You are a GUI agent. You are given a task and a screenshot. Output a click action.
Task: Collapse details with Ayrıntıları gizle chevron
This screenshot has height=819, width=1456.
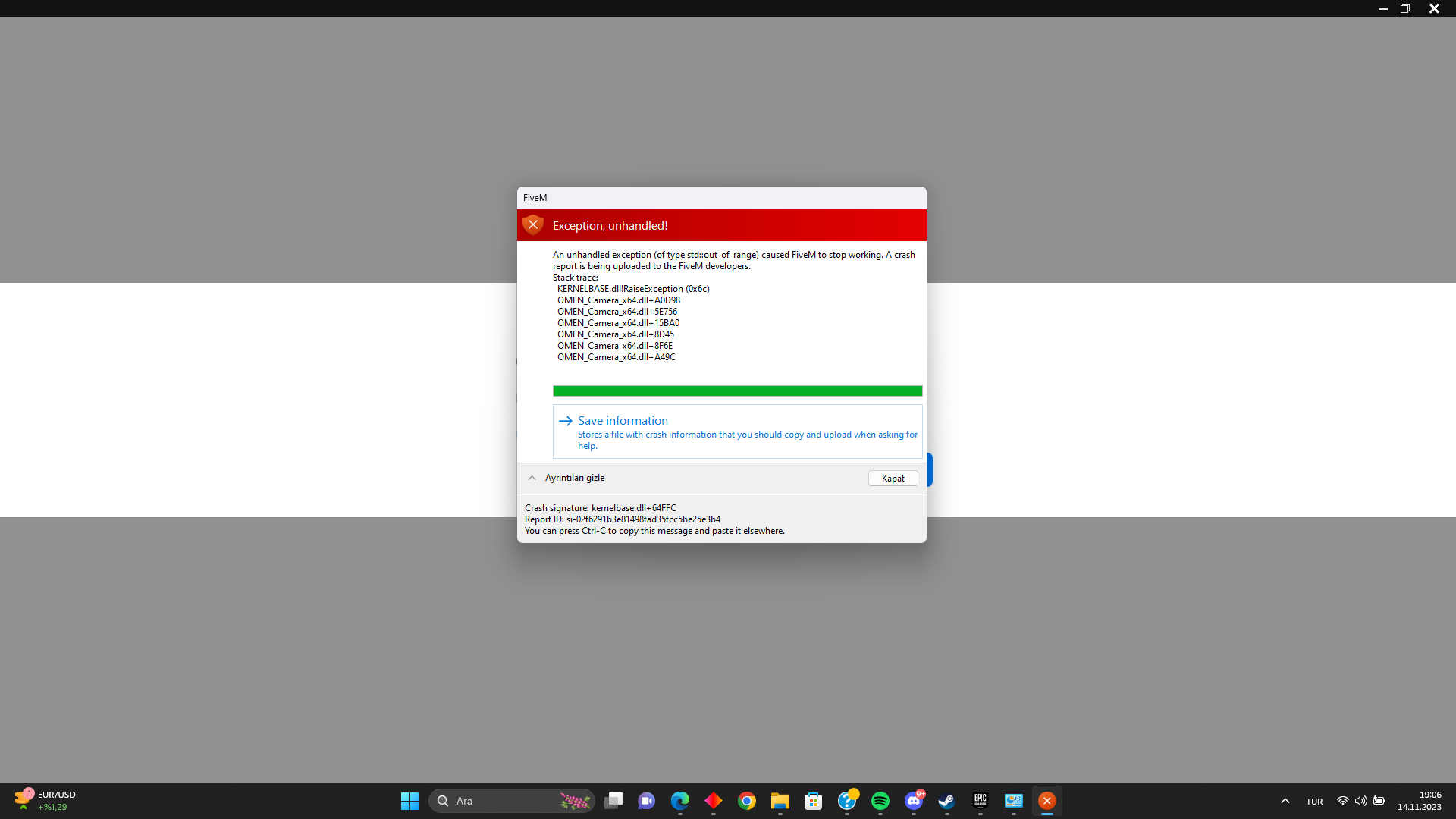(x=532, y=478)
